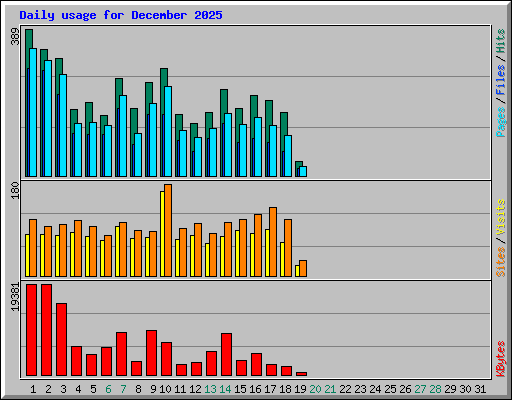Click day 29 on the x-axis
The height and width of the screenshot is (400, 512).
pos(450,389)
